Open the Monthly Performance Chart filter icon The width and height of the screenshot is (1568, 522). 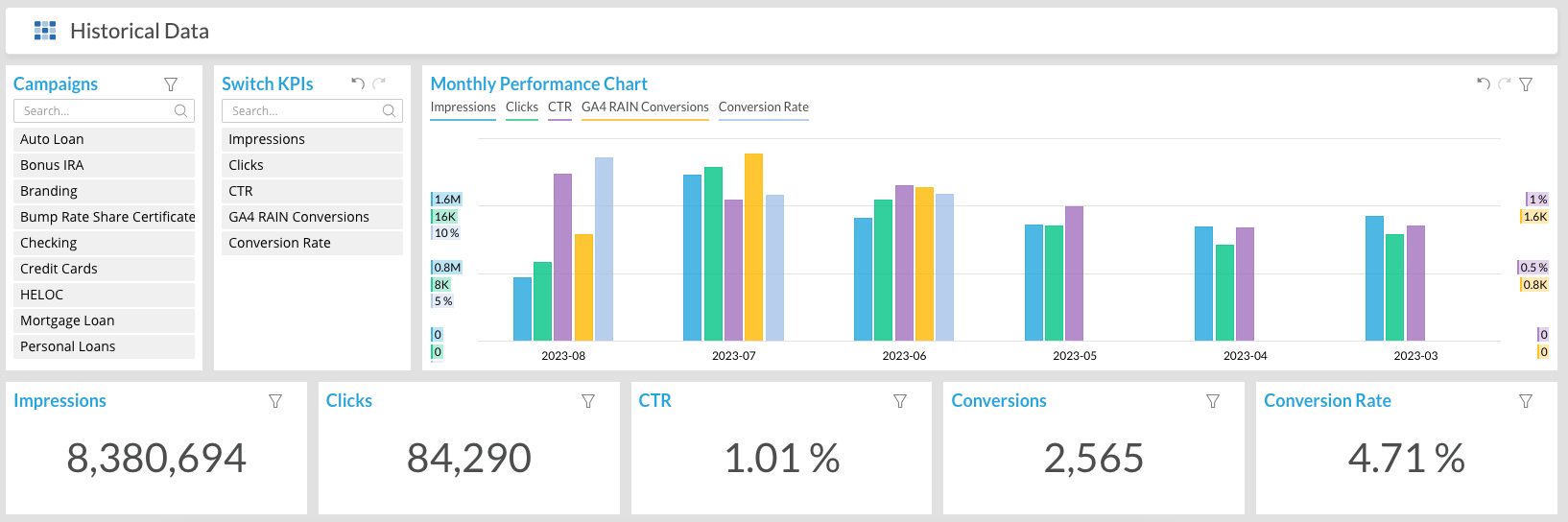[x=1526, y=84]
